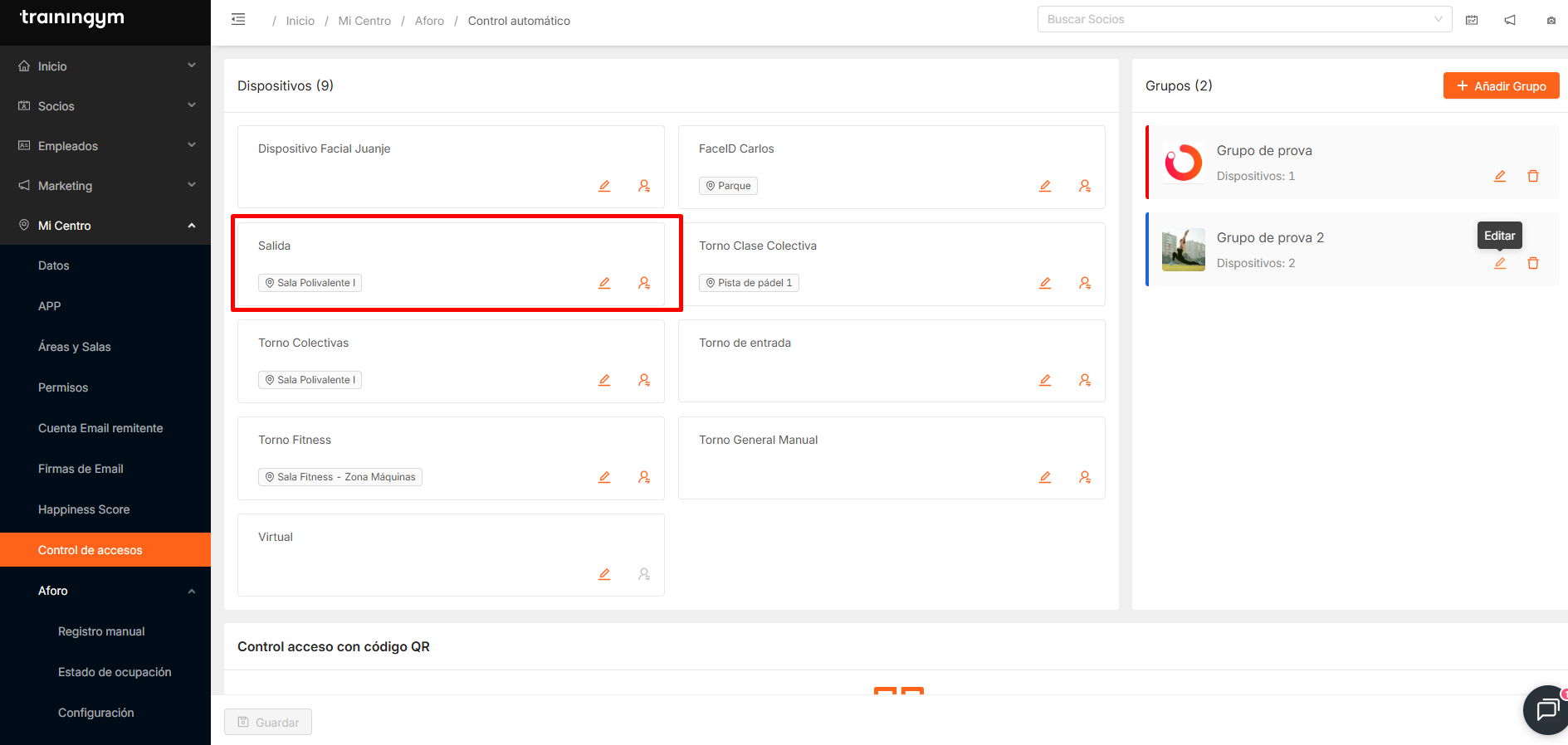Select the Grupo de prova 2 thumbnail
This screenshot has height=745, width=1568.
[x=1183, y=250]
